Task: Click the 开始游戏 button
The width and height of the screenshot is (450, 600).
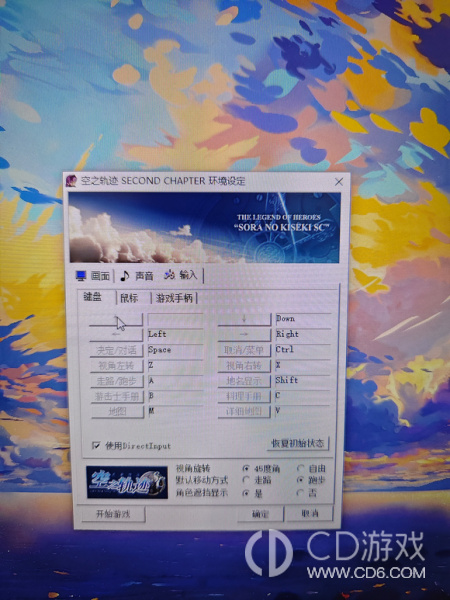Action: tap(113, 514)
